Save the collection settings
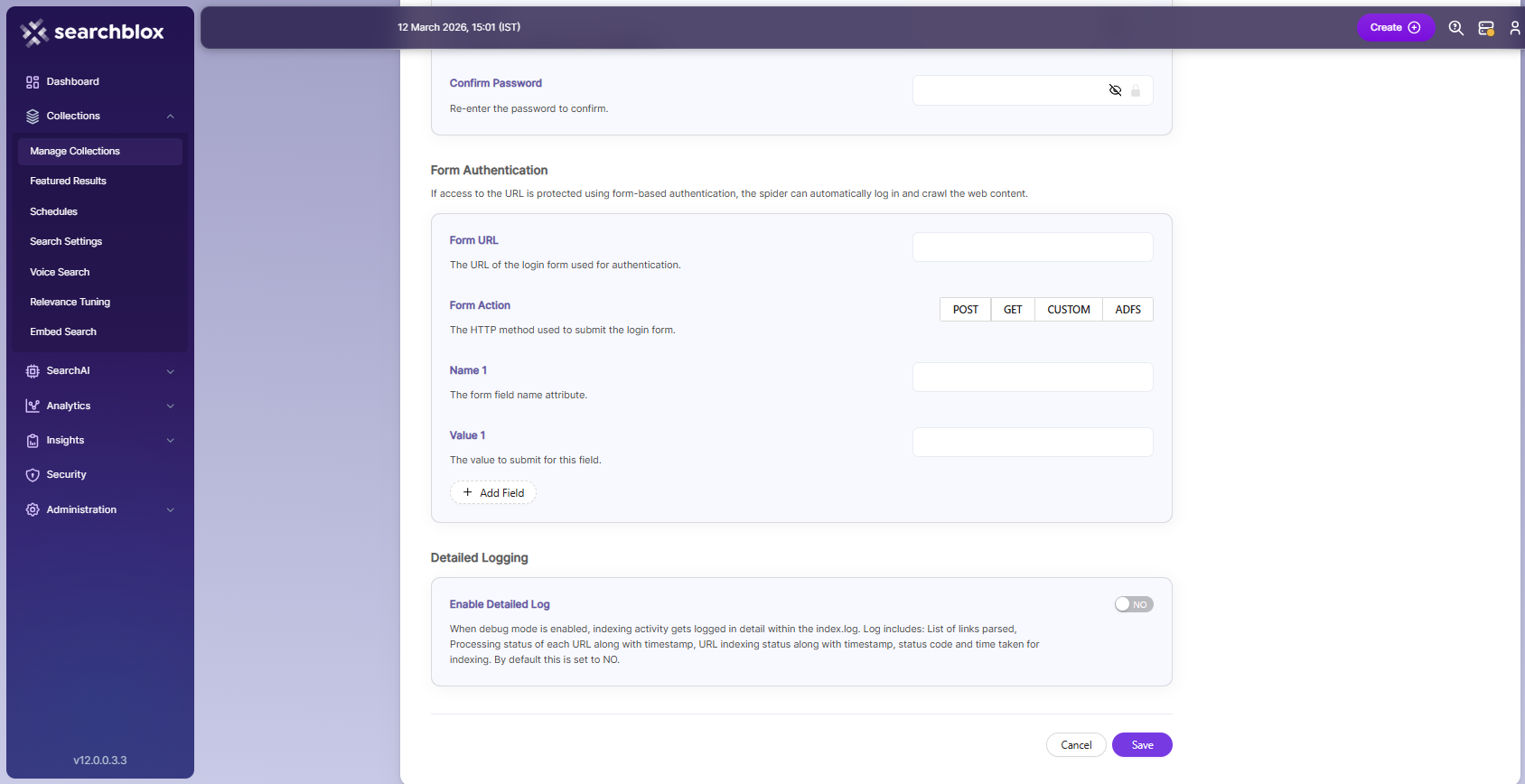The height and width of the screenshot is (784, 1525). click(1142, 745)
